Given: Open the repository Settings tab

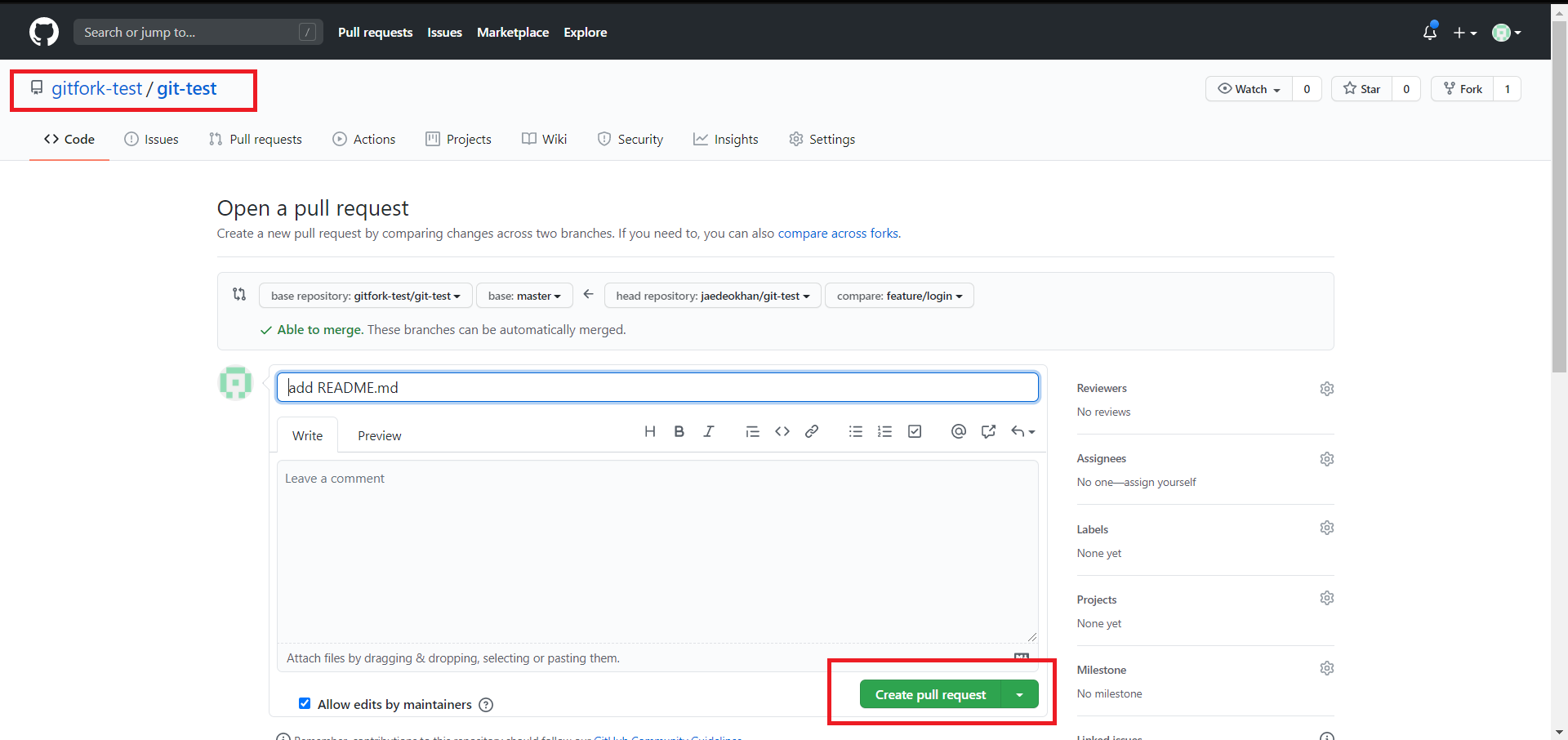Looking at the screenshot, I should click(x=822, y=139).
